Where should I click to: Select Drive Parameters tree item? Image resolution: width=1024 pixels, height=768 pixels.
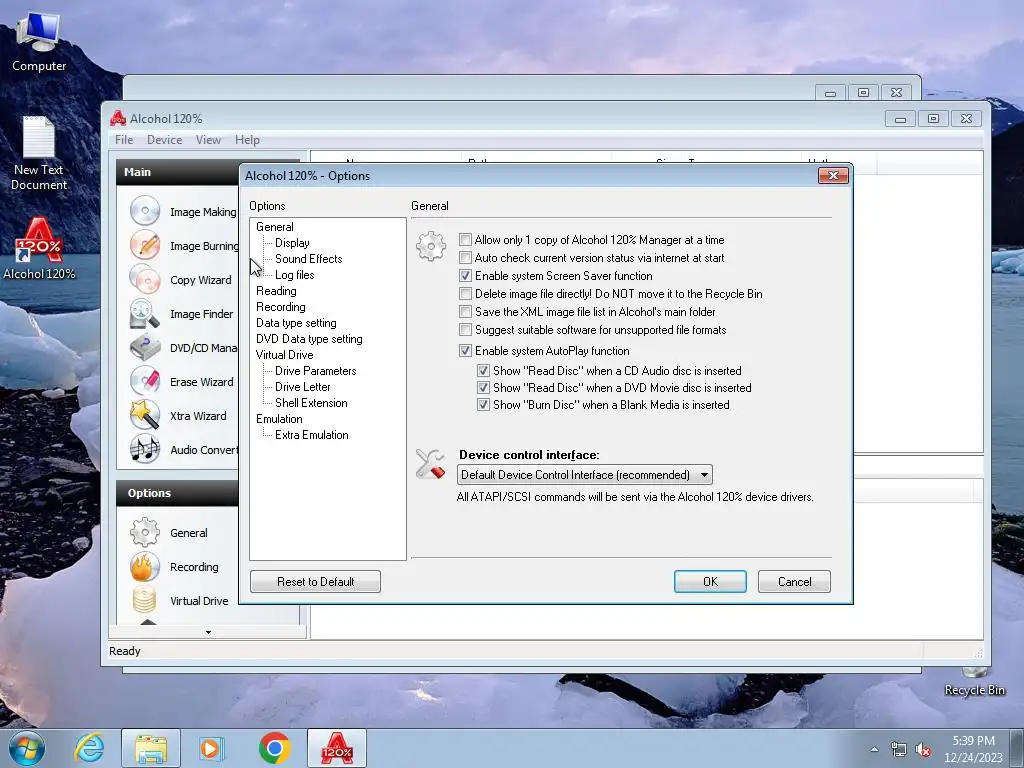315,371
